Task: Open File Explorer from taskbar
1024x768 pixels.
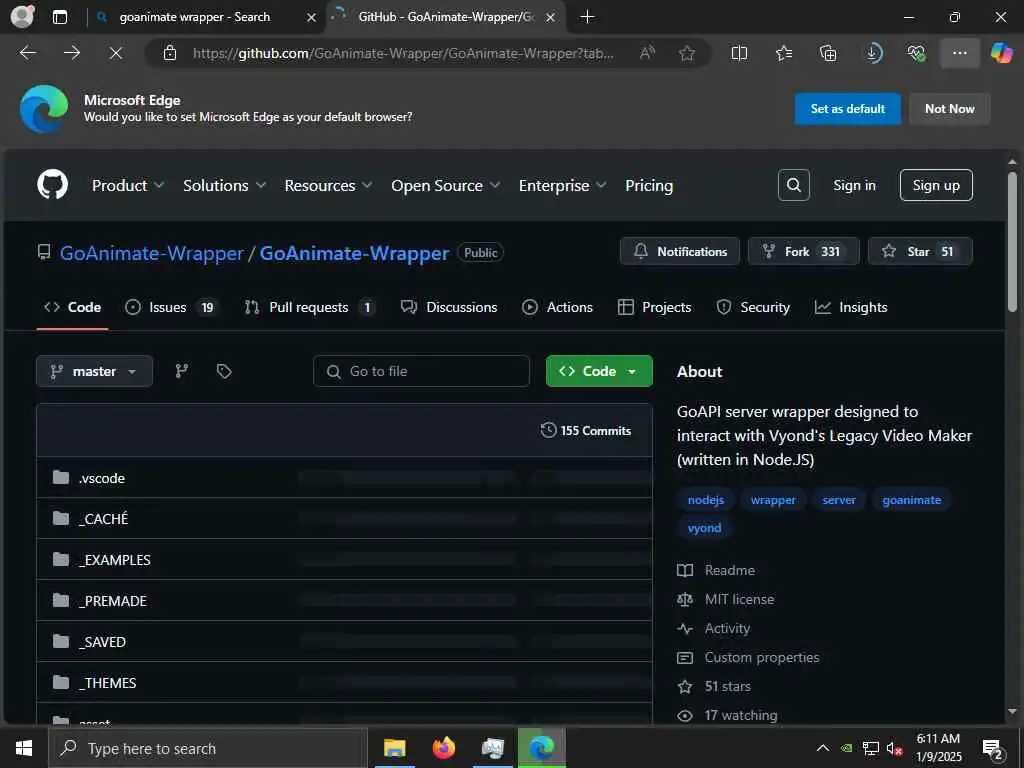Action: click(x=394, y=748)
